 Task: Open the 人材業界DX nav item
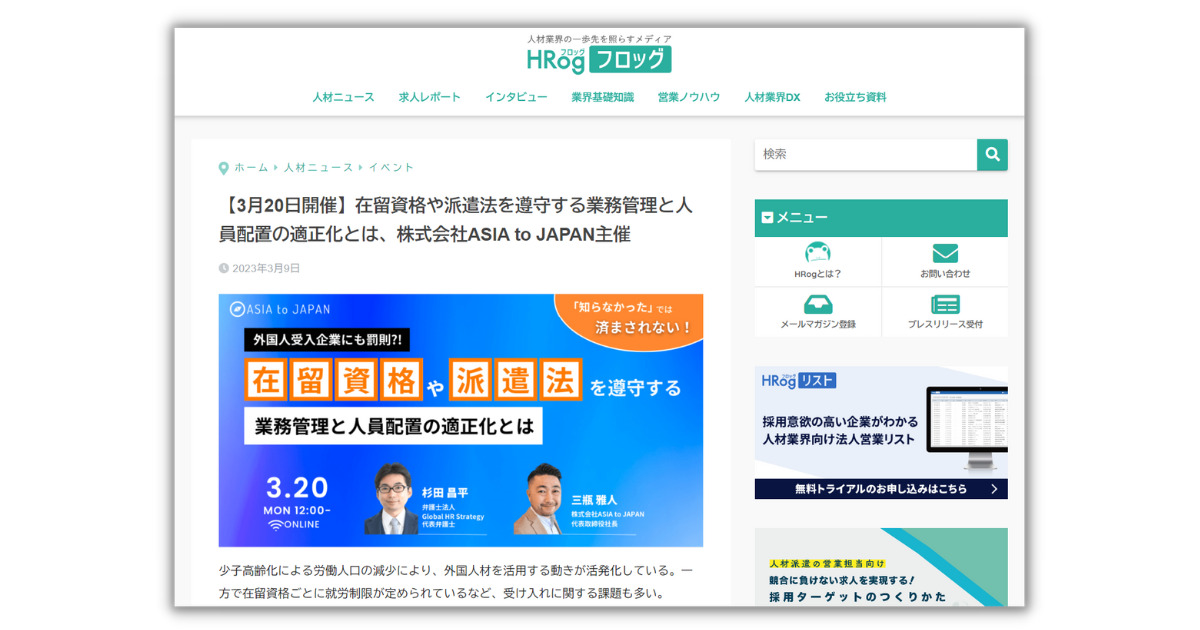[x=772, y=97]
